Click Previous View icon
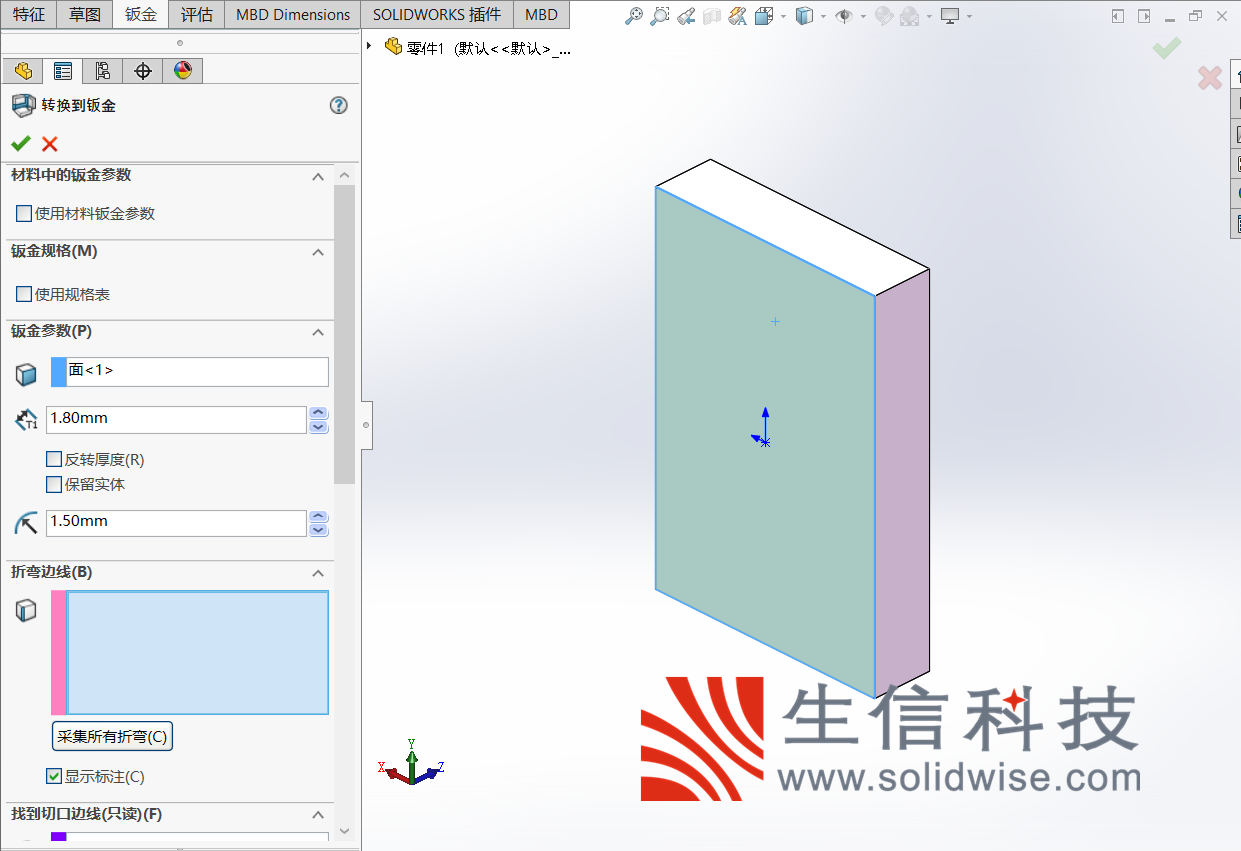 (x=686, y=16)
